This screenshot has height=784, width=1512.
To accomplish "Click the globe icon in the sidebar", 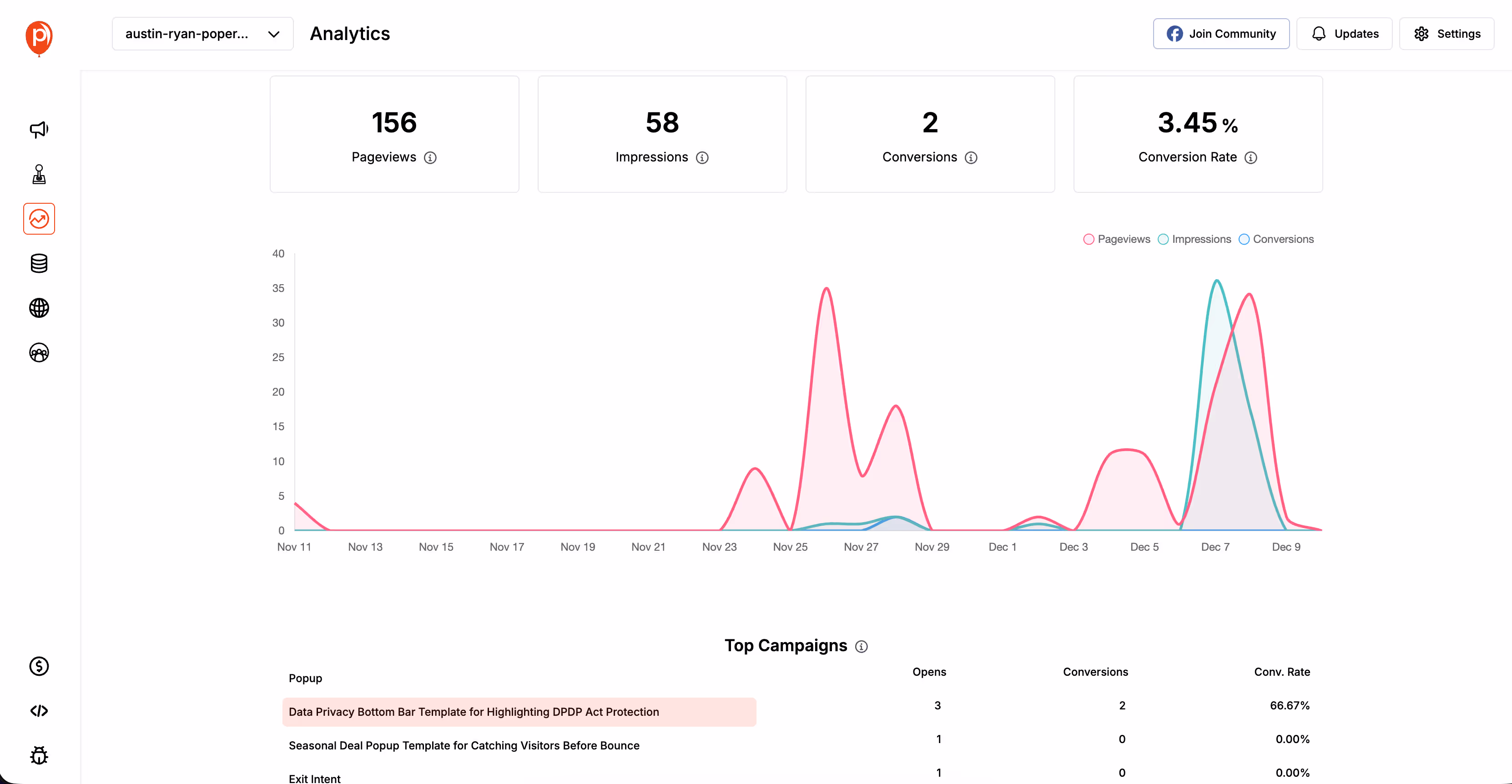I will (39, 307).
